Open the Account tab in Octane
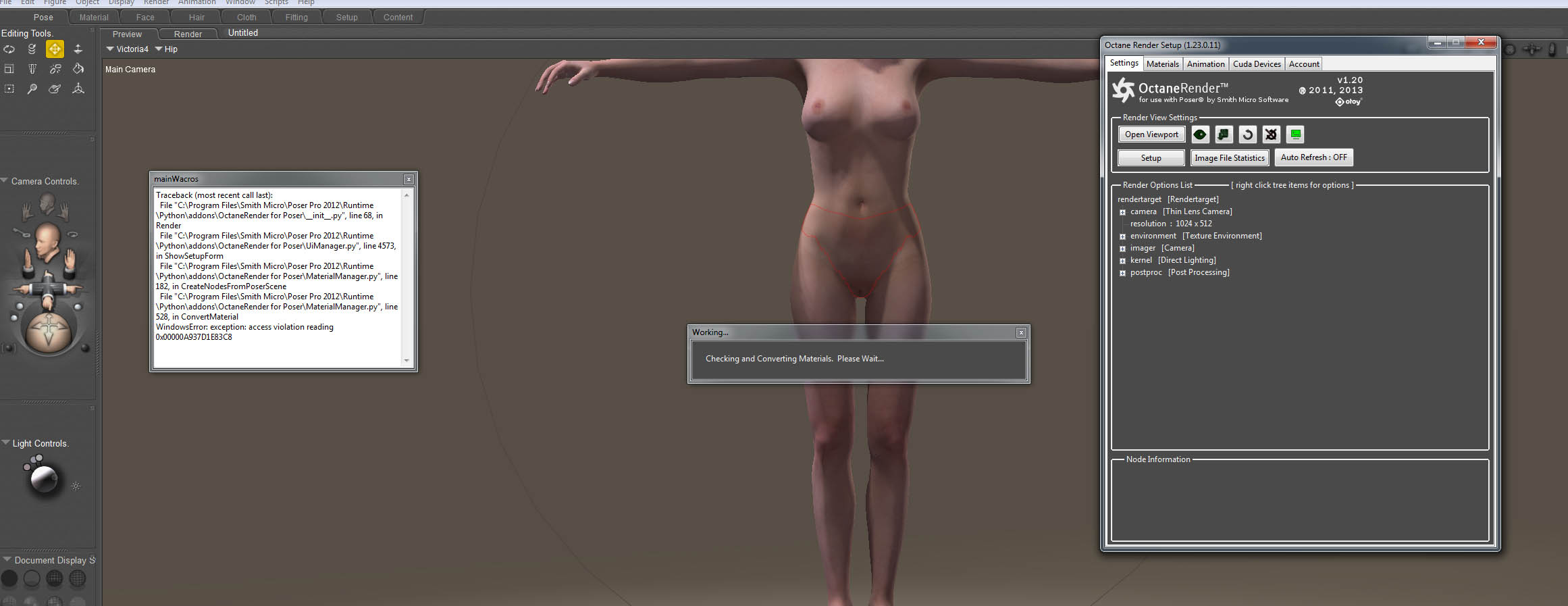The image size is (1568, 606). point(1304,64)
